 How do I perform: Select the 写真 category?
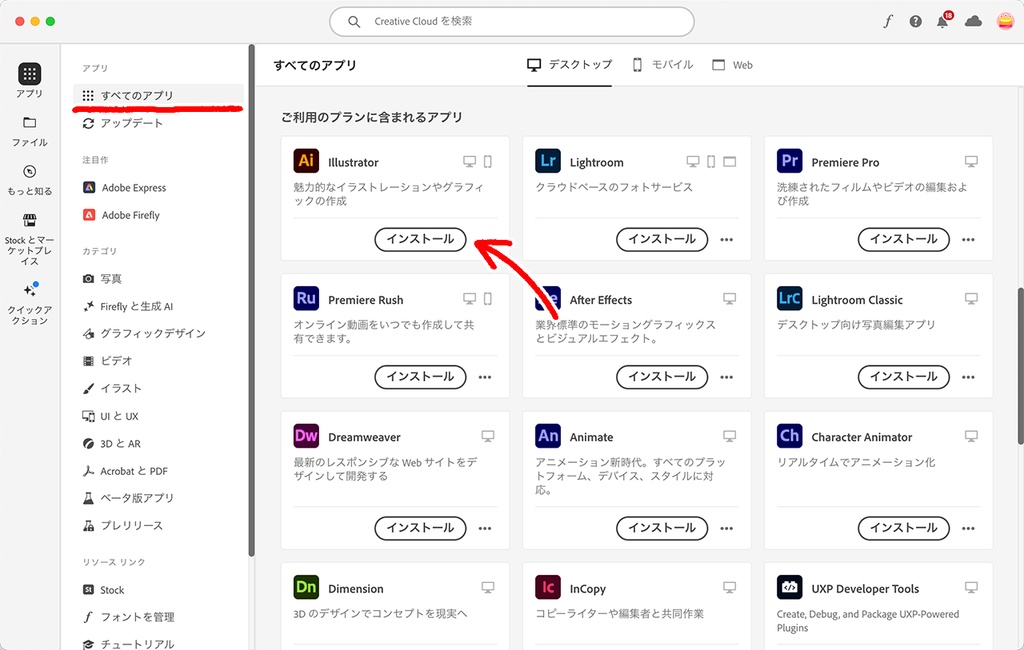[103, 279]
